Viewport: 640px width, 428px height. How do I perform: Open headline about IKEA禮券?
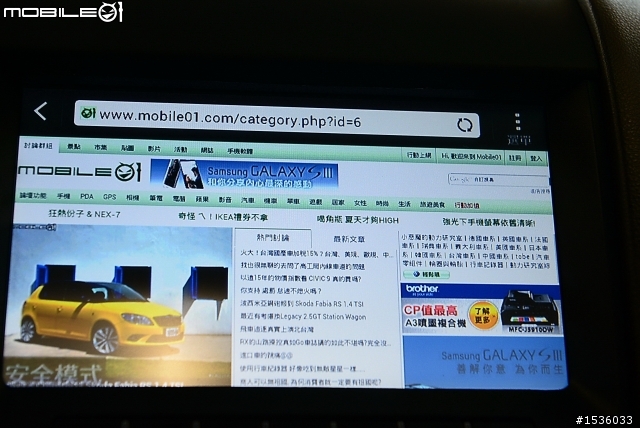point(223,217)
